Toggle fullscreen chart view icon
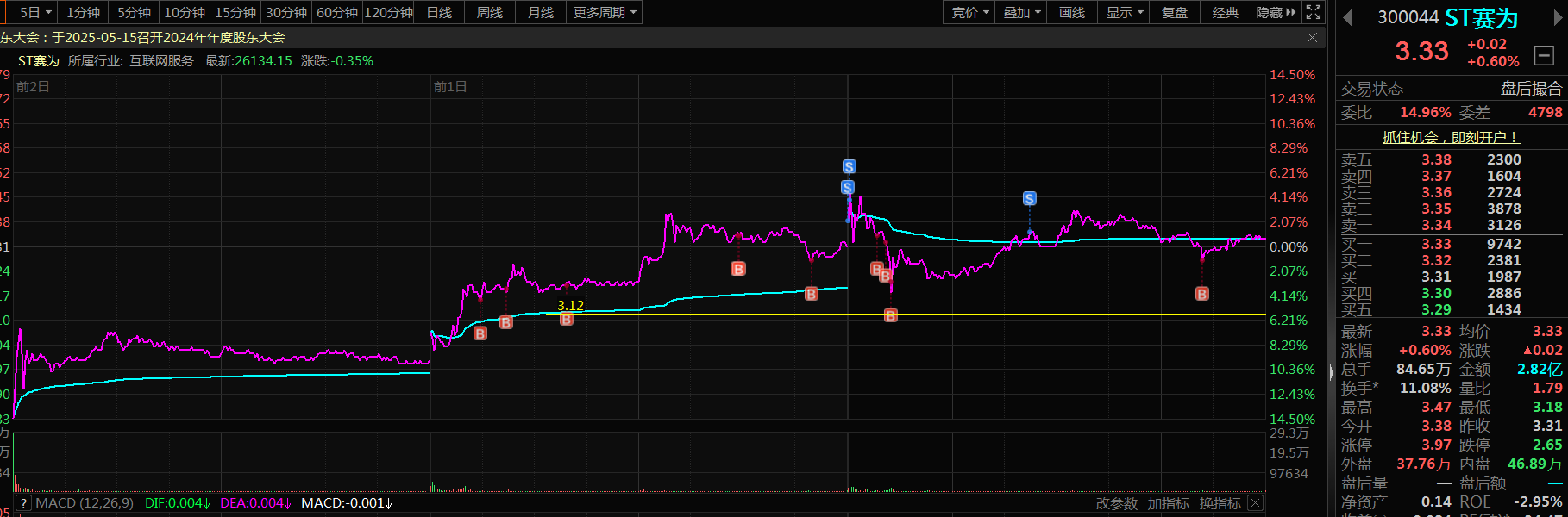1568x517 pixels. [x=1314, y=12]
